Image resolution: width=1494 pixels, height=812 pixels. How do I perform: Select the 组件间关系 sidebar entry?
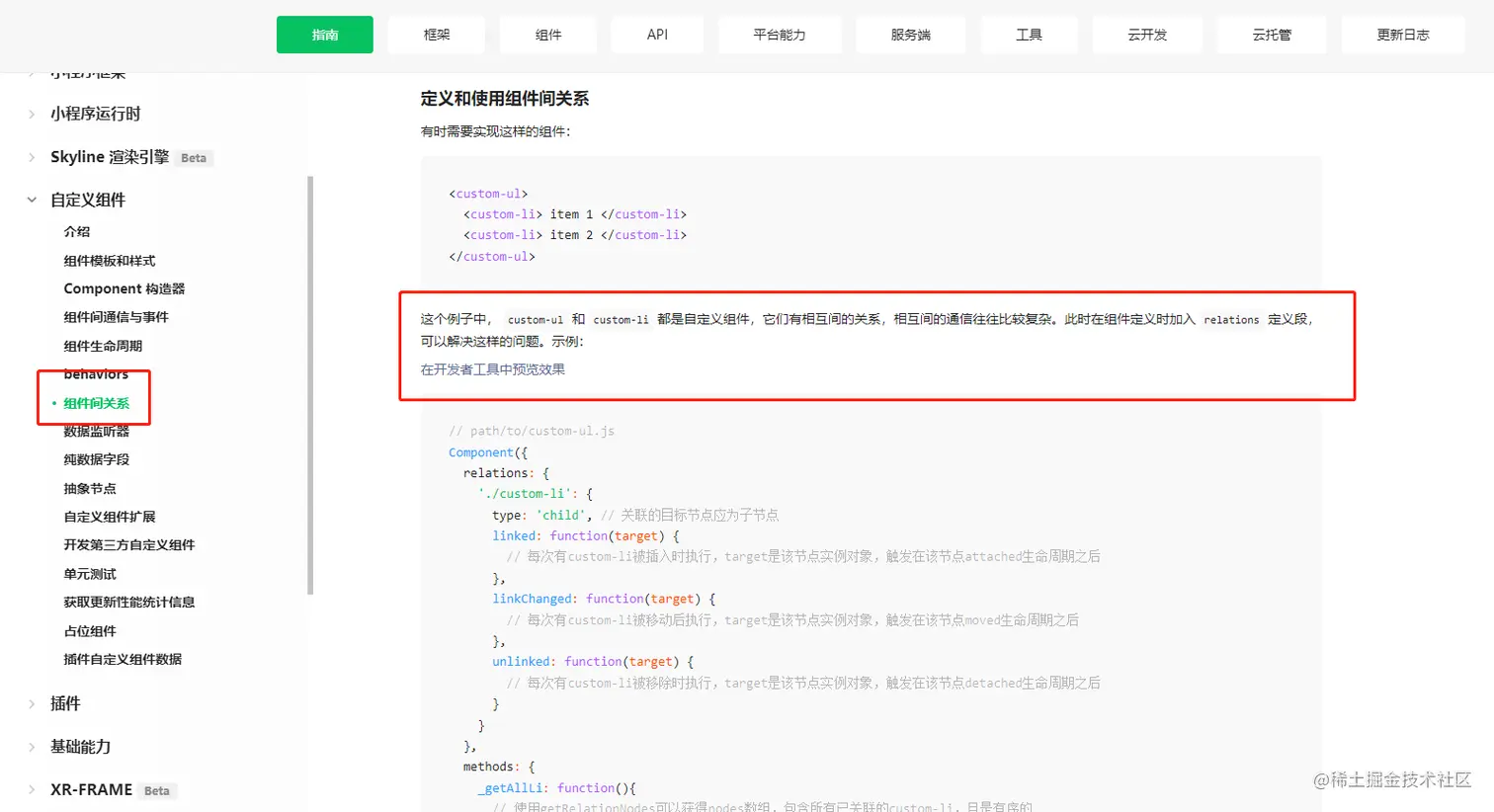tap(97, 403)
